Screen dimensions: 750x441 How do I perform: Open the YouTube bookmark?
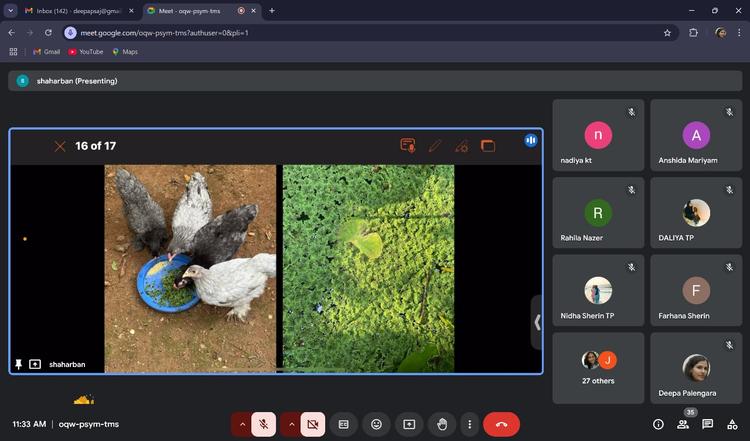[86, 51]
